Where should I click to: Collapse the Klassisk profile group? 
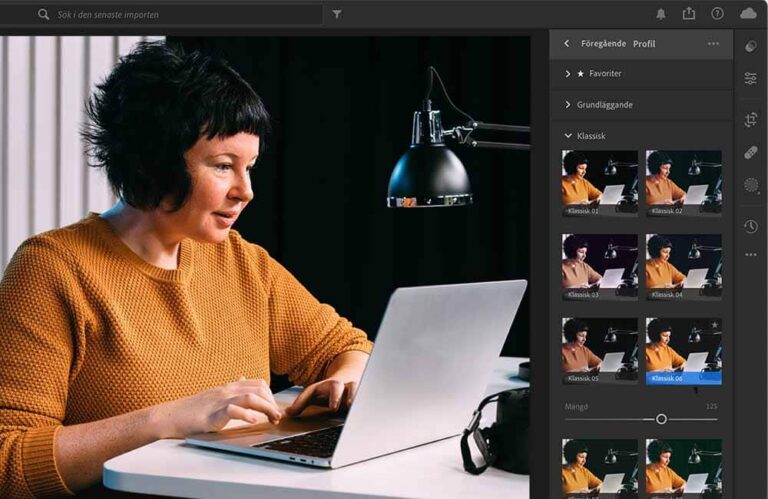pyautogui.click(x=568, y=135)
